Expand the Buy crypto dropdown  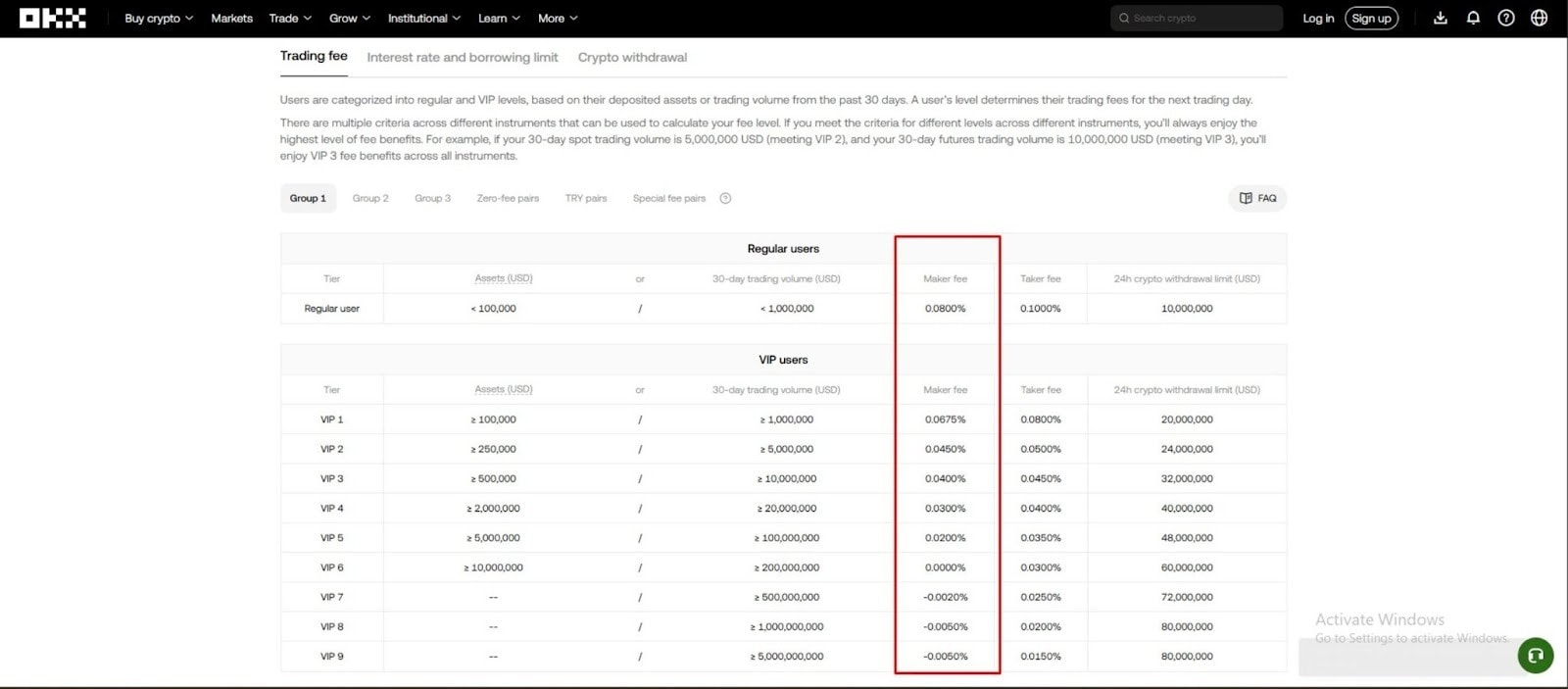pyautogui.click(x=159, y=18)
